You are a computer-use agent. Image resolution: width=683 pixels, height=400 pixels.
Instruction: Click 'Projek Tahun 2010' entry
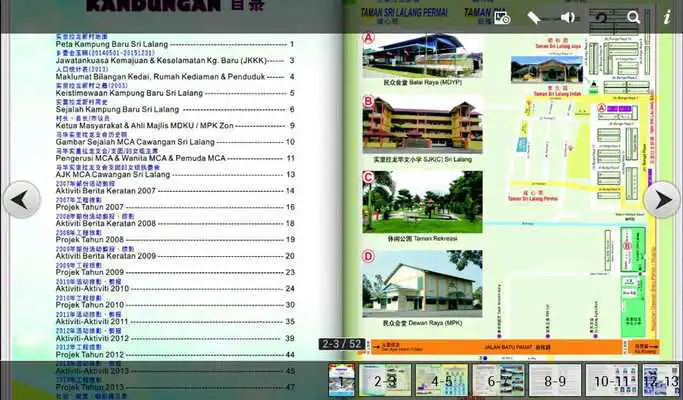[90, 305]
